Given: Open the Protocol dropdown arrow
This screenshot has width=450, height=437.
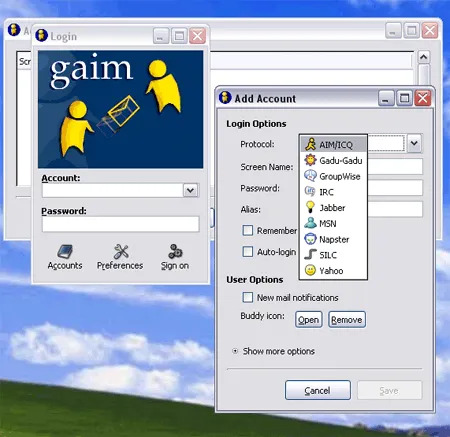Looking at the screenshot, I should pos(414,144).
